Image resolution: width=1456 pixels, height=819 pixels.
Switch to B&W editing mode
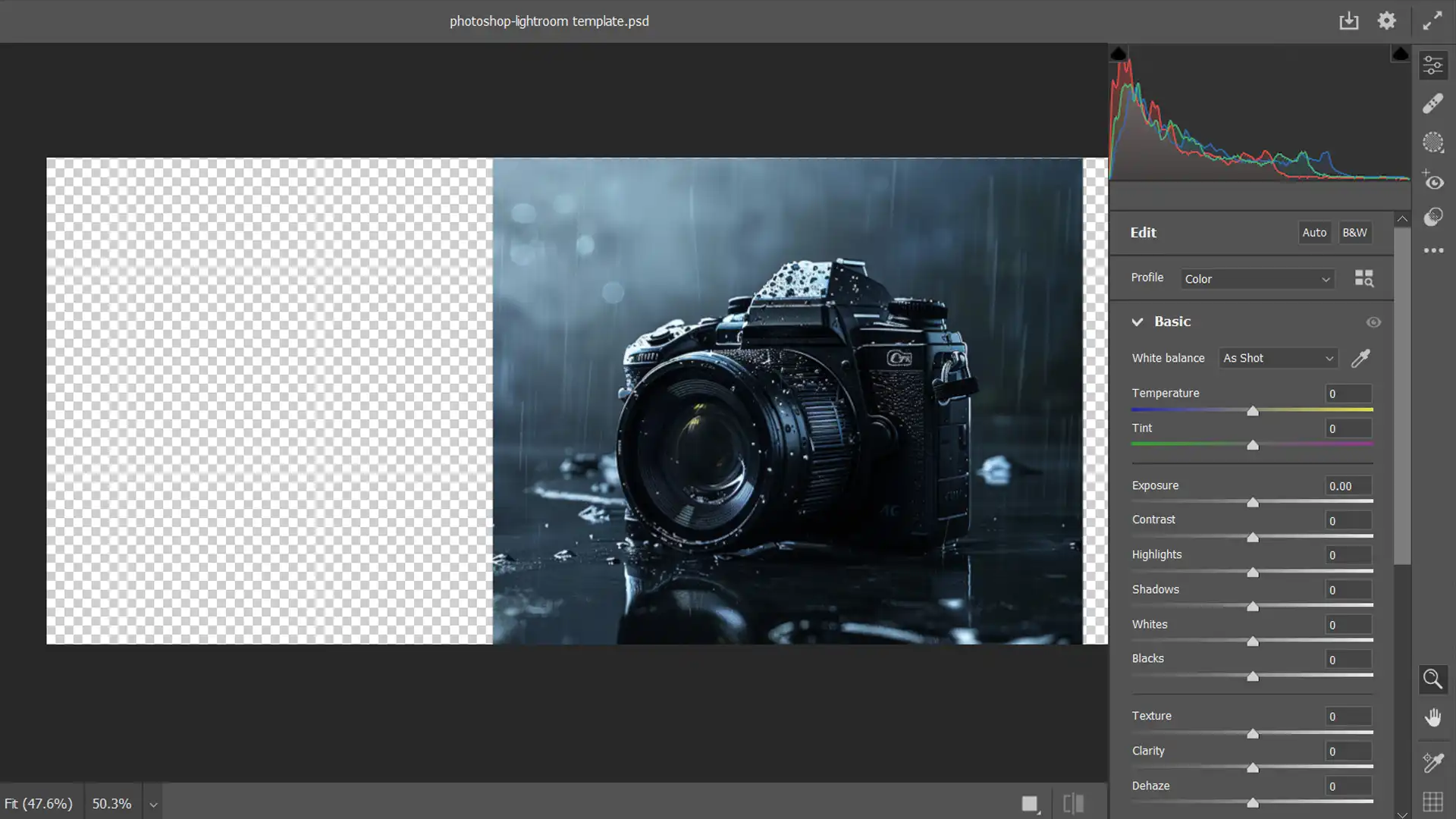1354,233
